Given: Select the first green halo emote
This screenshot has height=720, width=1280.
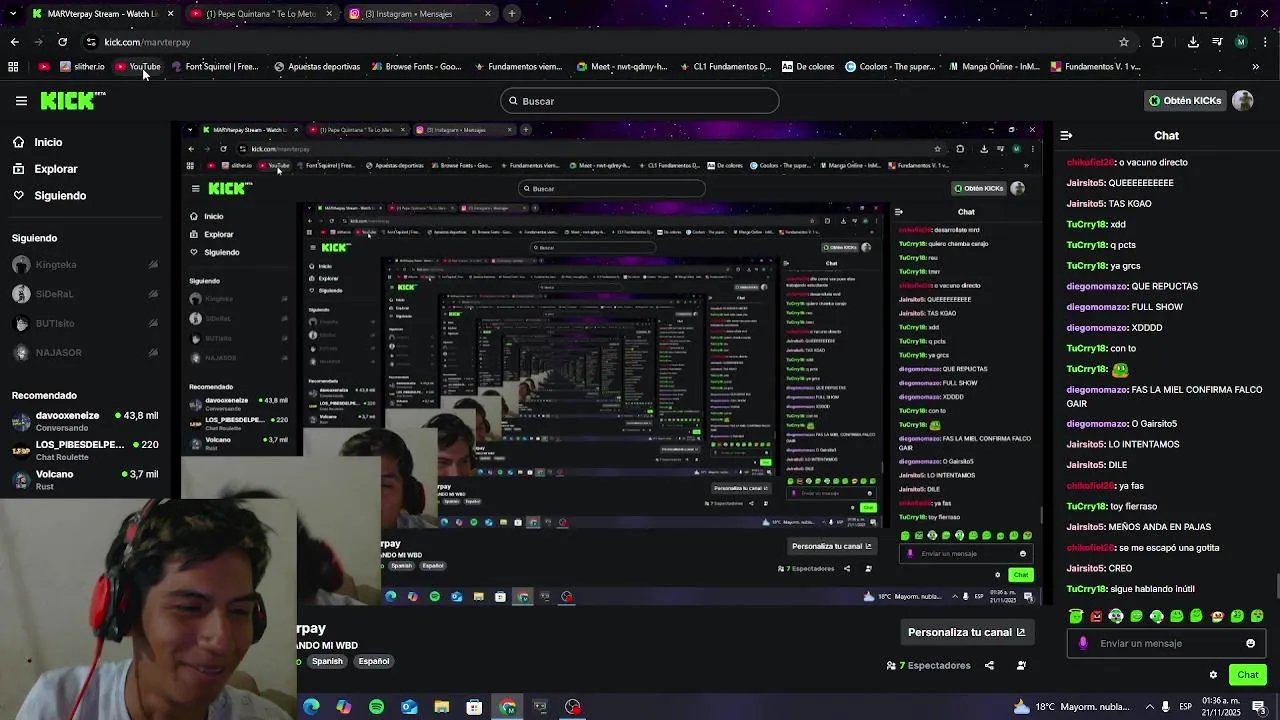Looking at the screenshot, I should coord(1076,616).
